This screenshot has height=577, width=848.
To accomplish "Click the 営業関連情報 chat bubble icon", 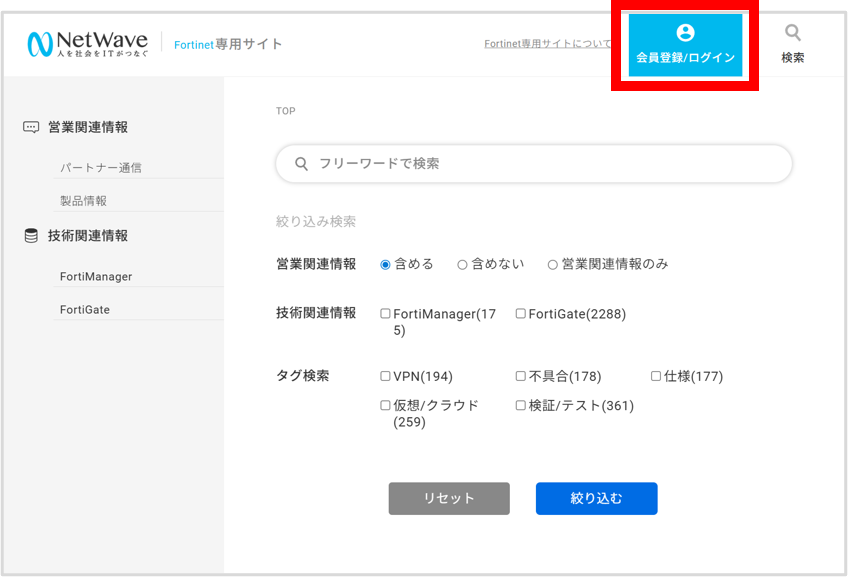I will (31, 127).
